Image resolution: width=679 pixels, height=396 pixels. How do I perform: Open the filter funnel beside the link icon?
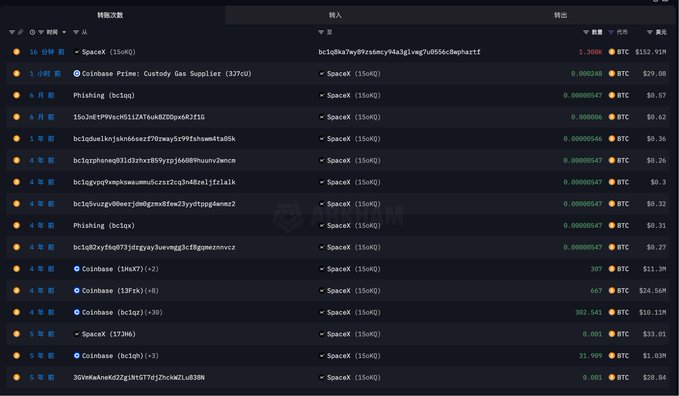12,32
